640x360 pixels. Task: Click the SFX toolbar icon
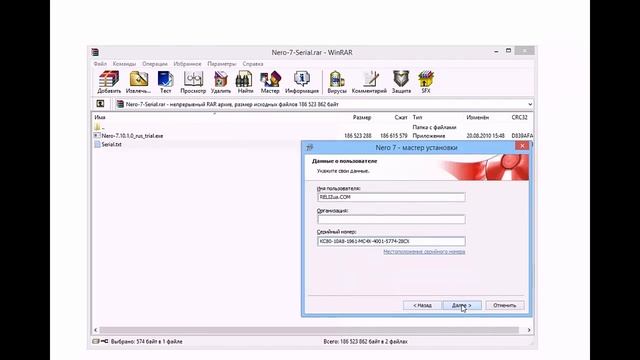click(426, 82)
